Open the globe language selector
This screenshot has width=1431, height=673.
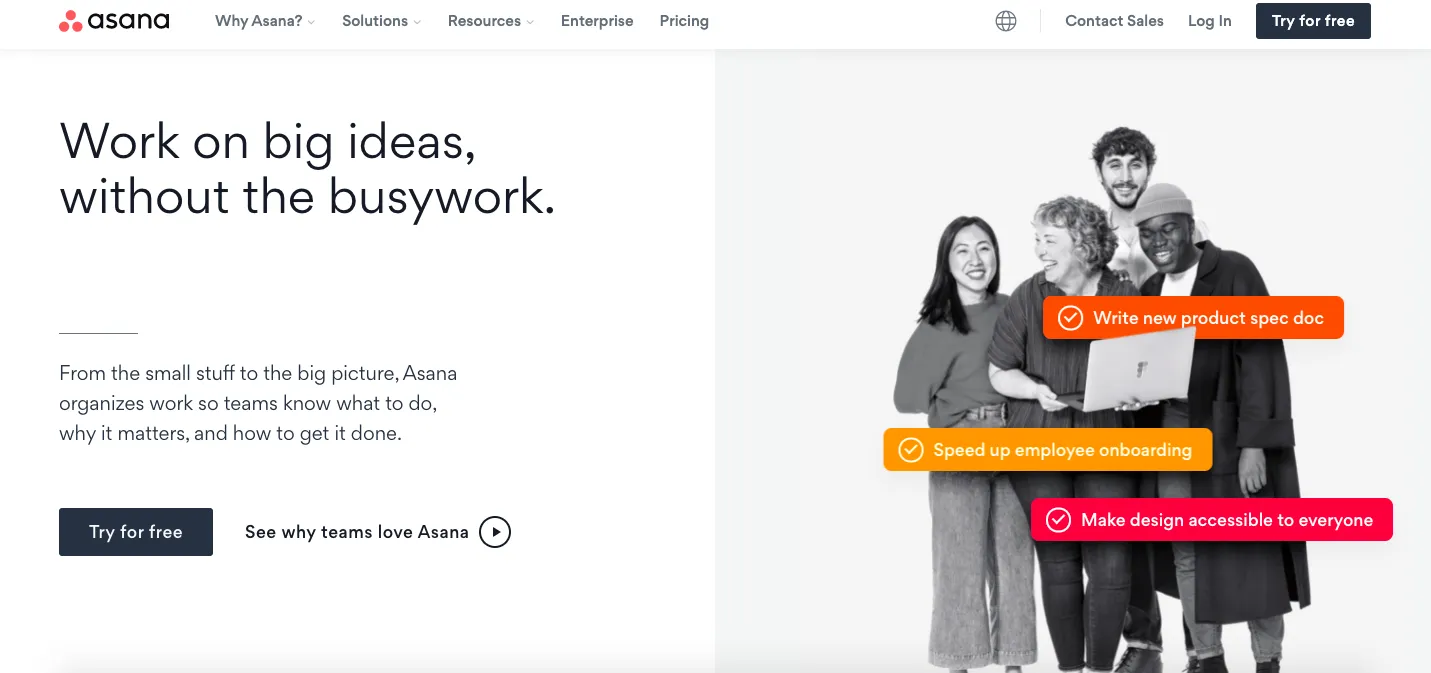point(1006,21)
